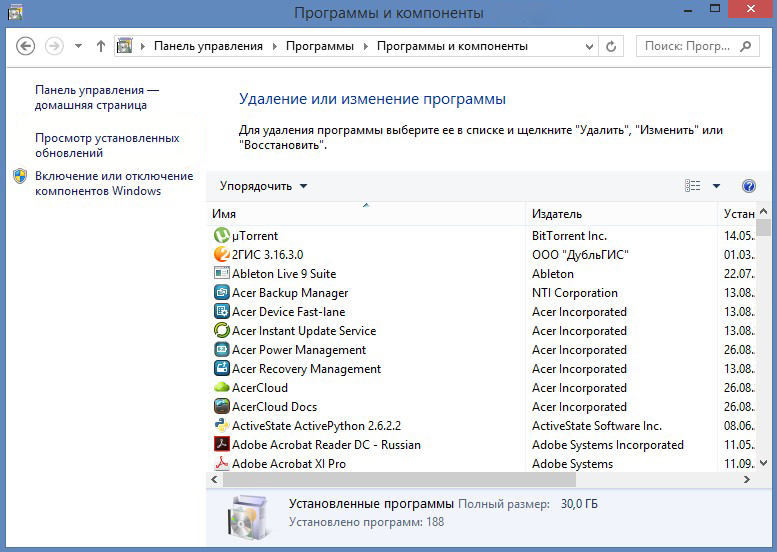Click the ActiveState ActivePython icon

pos(222,425)
